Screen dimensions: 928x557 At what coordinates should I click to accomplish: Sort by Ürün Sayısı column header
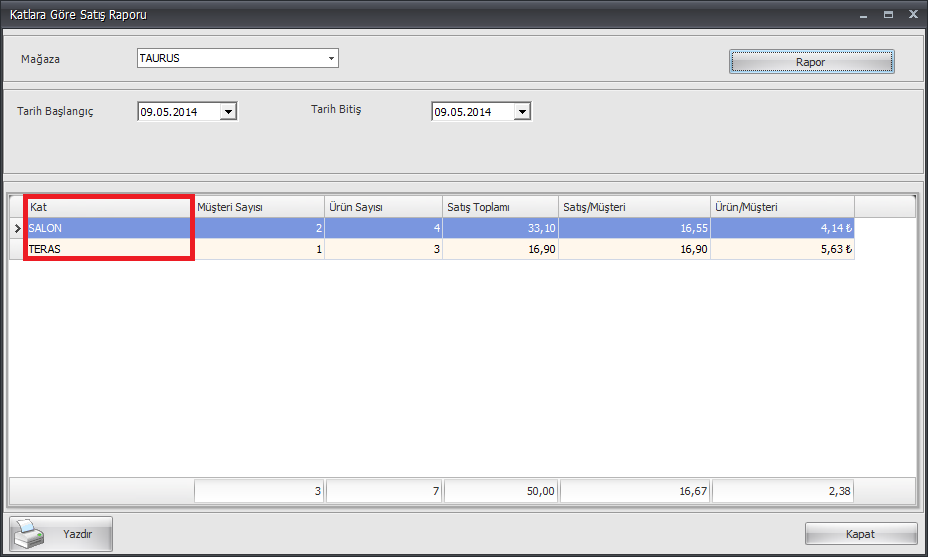pyautogui.click(x=384, y=207)
